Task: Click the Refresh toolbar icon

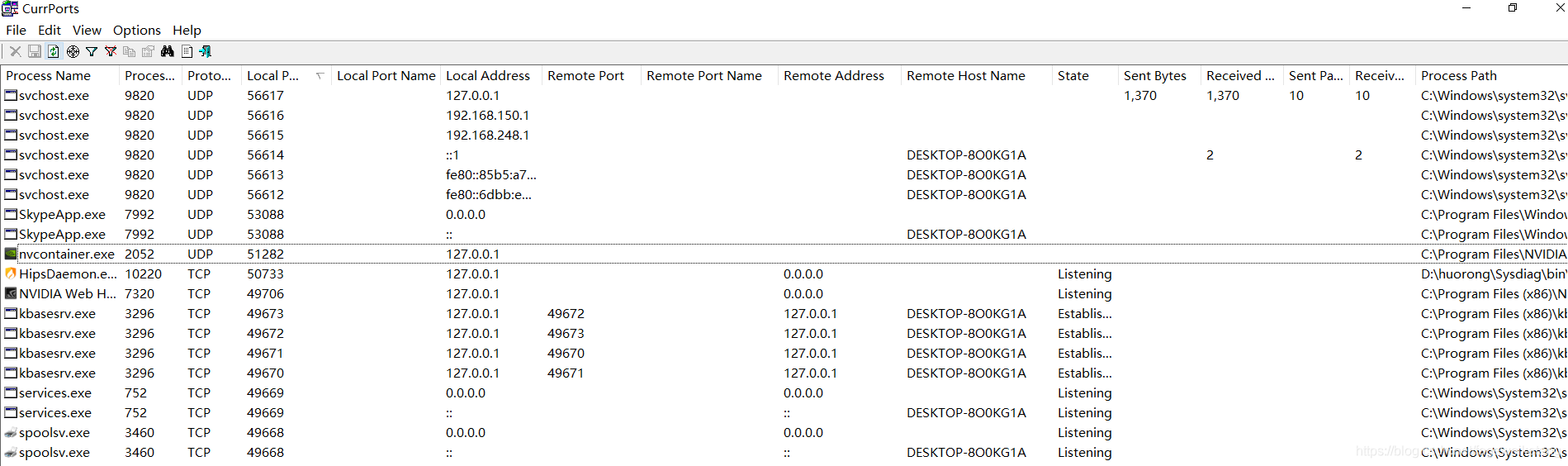Action: (x=54, y=51)
